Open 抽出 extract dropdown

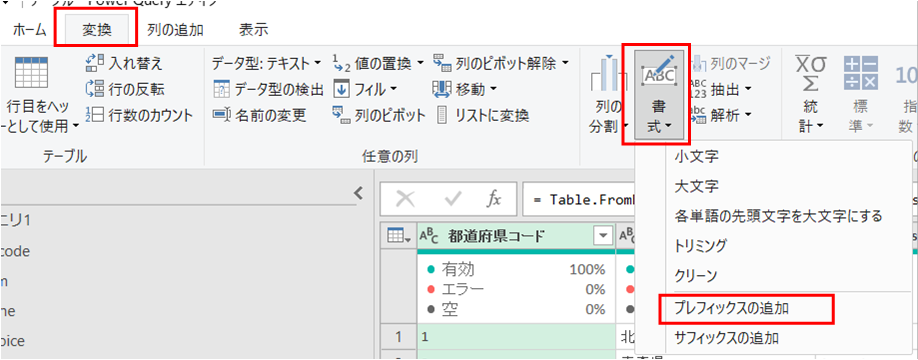coord(749,90)
